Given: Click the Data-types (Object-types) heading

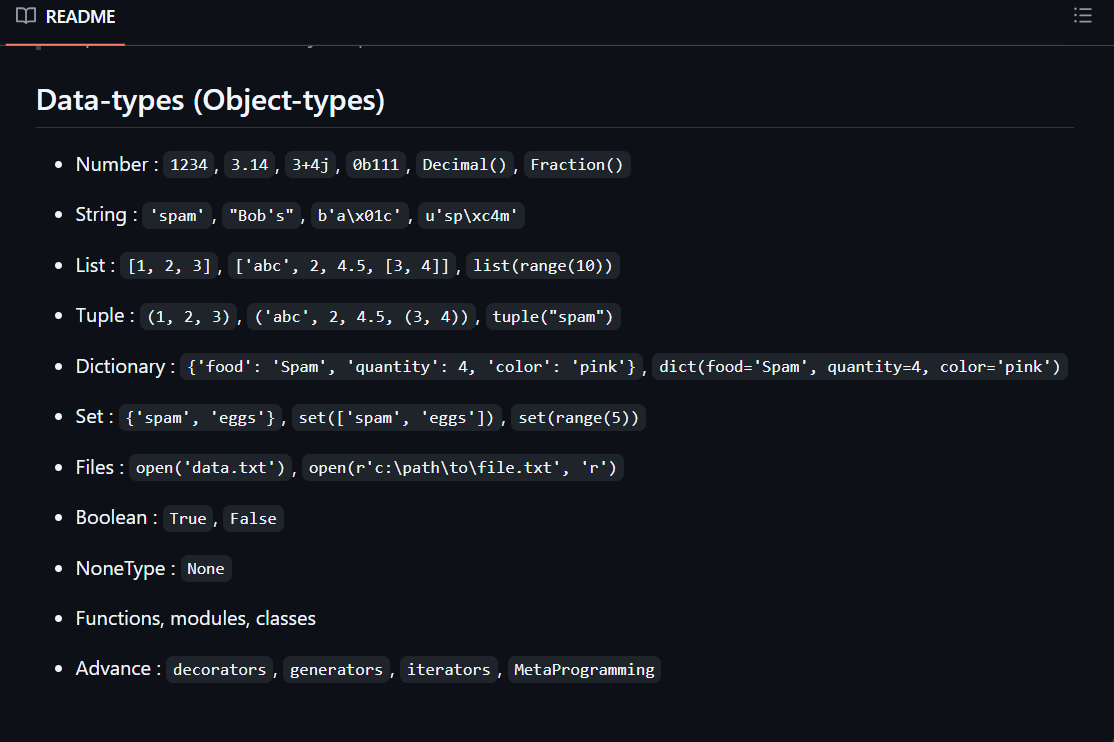Looking at the screenshot, I should 210,100.
